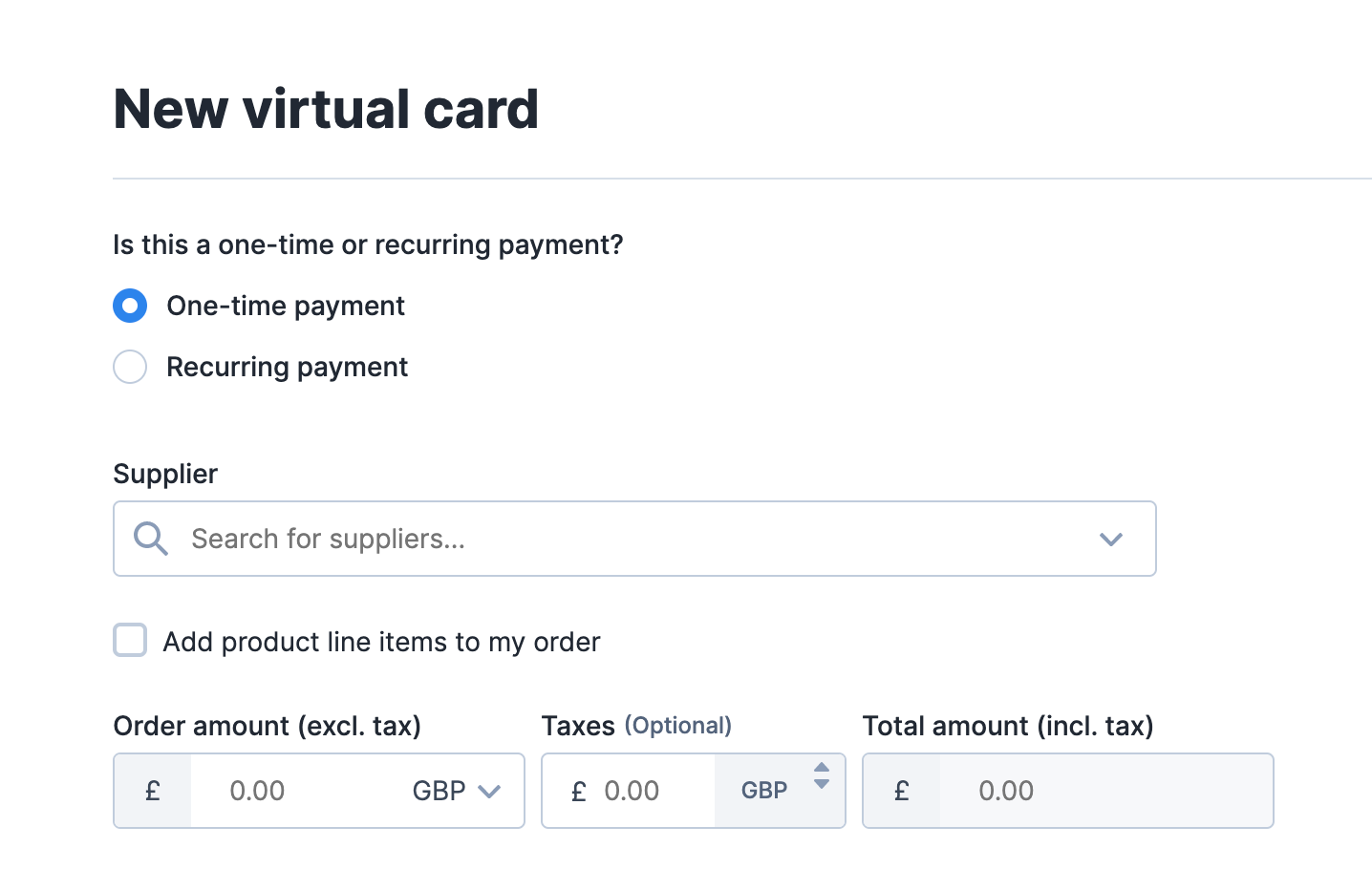
Task: Click the 'Total amount (incl. tax)' label
Action: pyautogui.click(x=1008, y=726)
